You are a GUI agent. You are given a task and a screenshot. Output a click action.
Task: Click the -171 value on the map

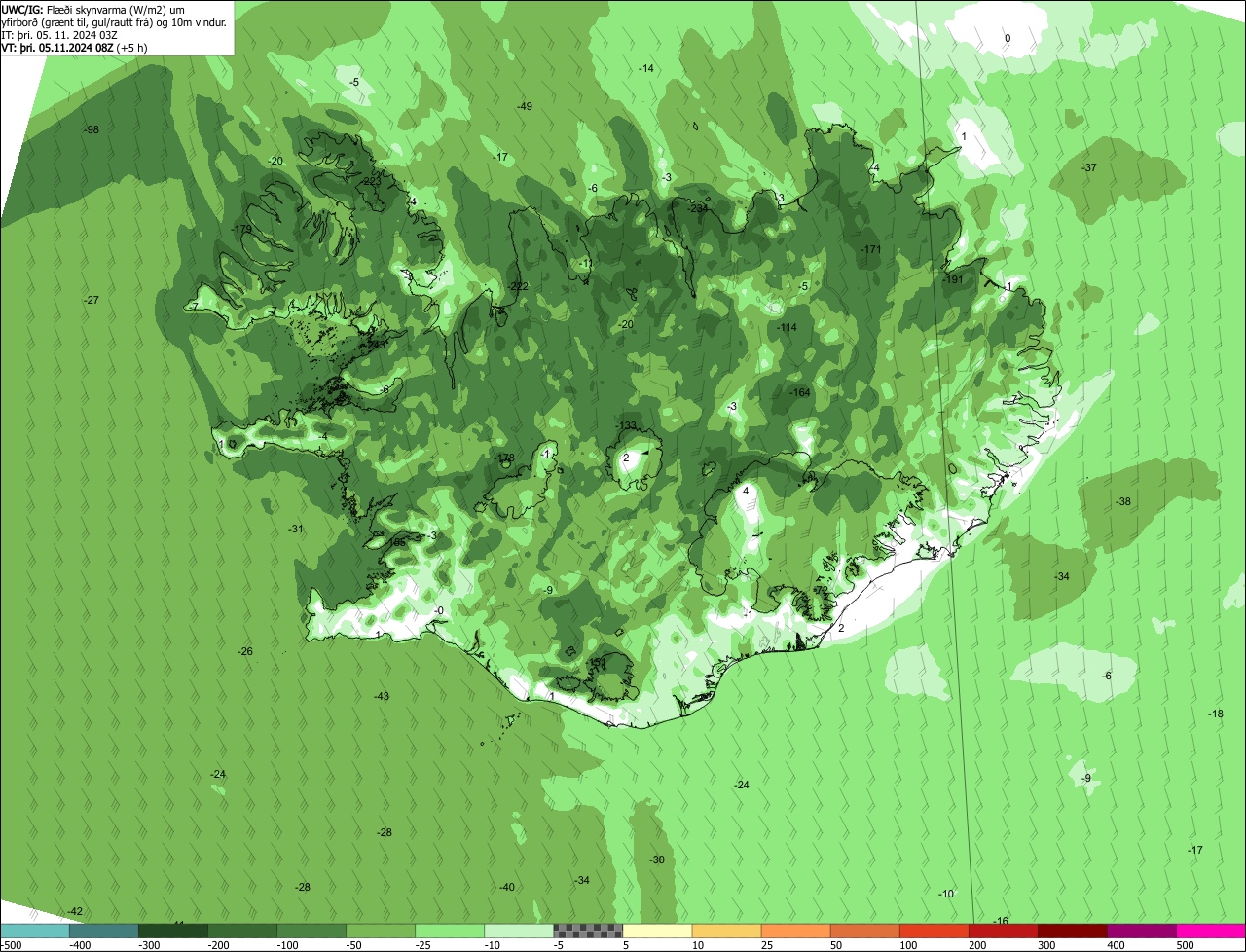point(870,250)
